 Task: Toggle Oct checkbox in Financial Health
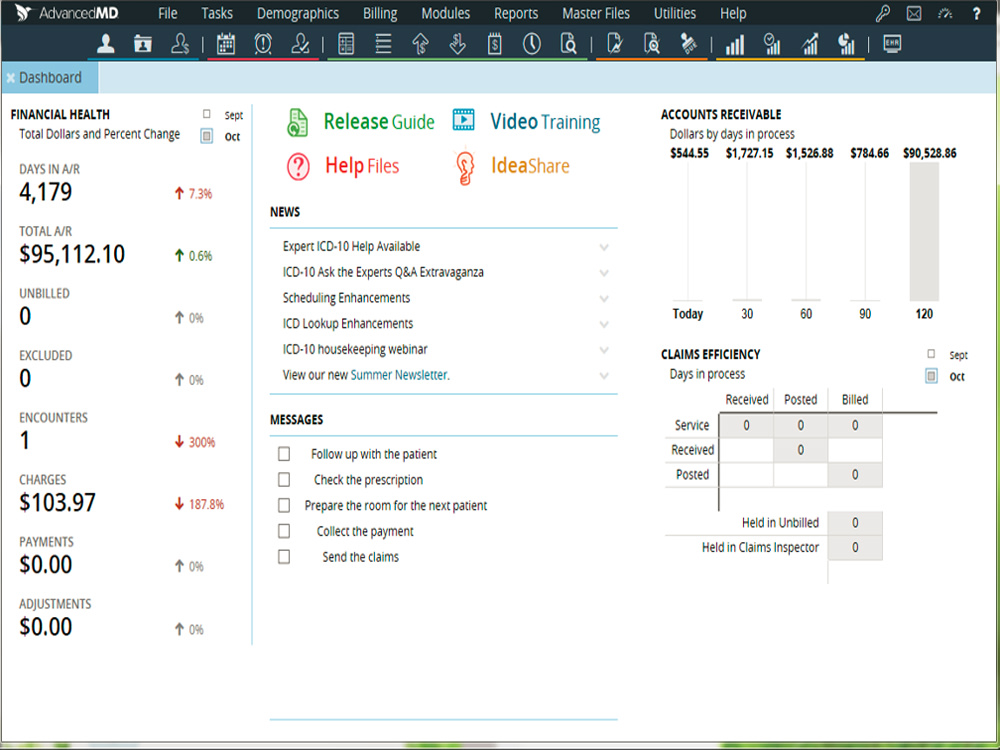(207, 136)
